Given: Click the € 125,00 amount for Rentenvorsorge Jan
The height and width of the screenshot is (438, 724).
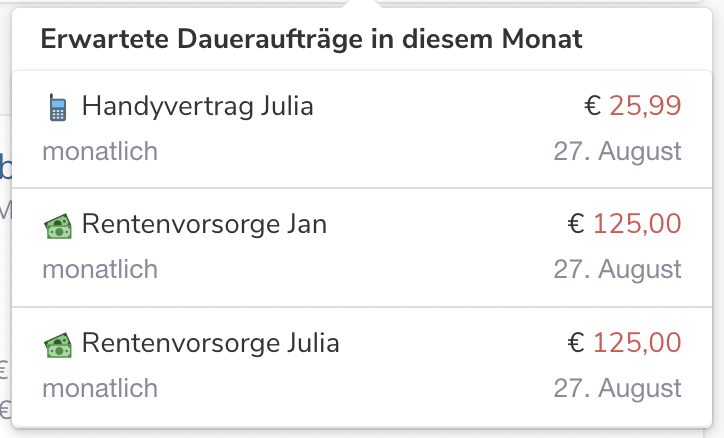Looking at the screenshot, I should click(624, 224).
